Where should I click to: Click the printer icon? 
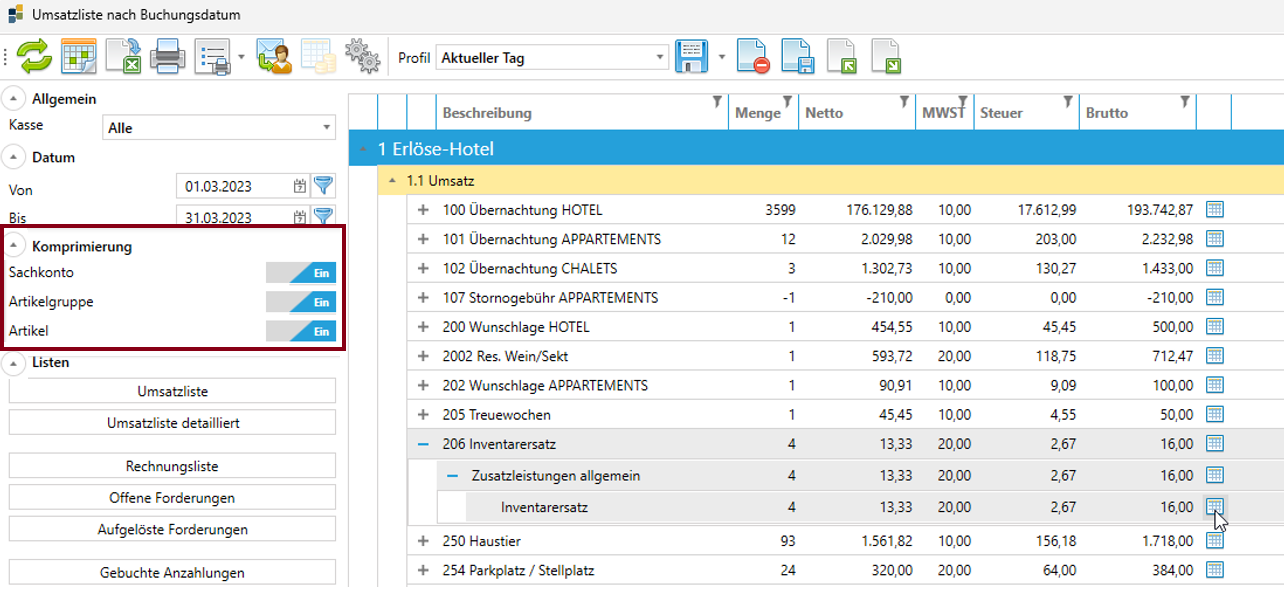pos(168,57)
